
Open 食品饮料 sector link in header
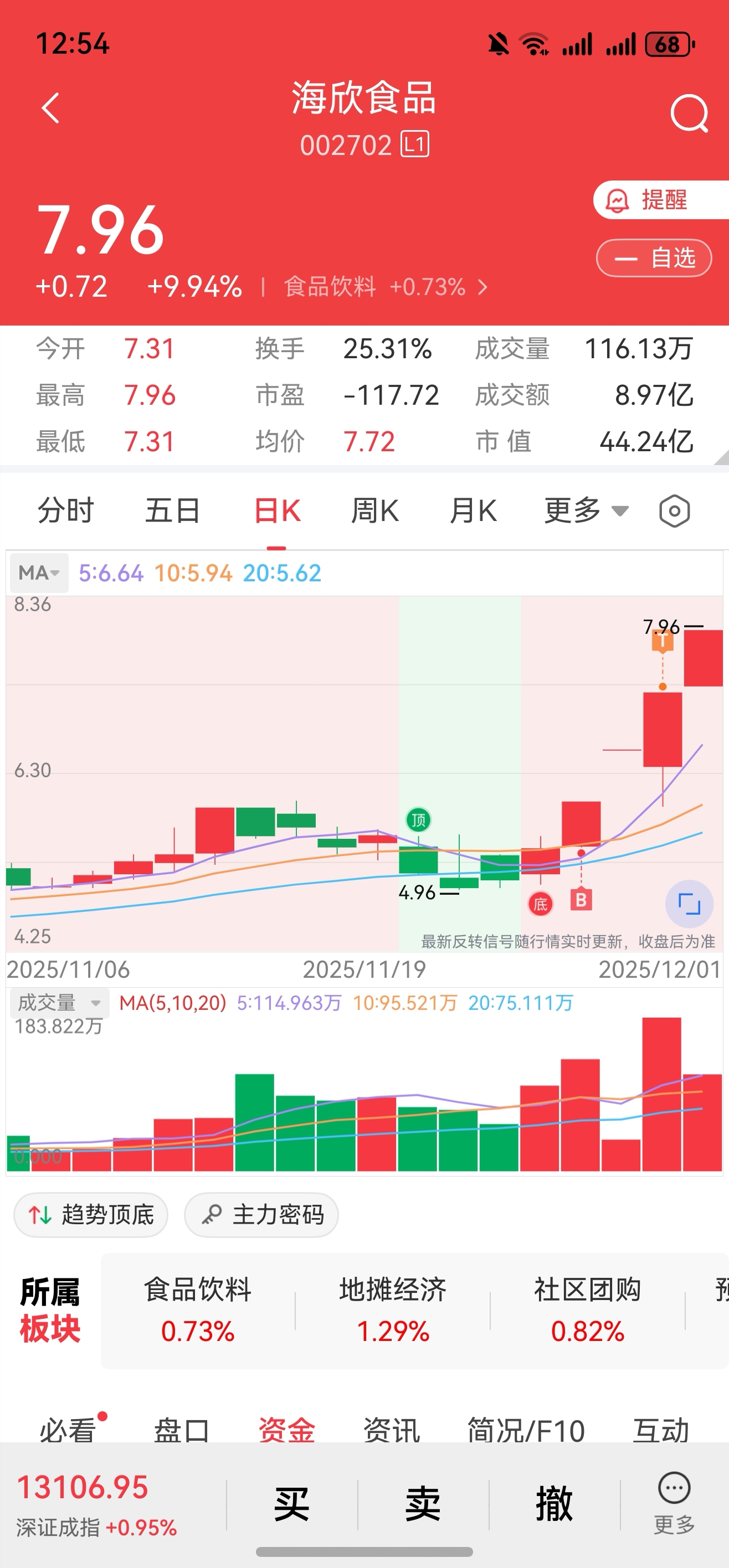tap(386, 287)
